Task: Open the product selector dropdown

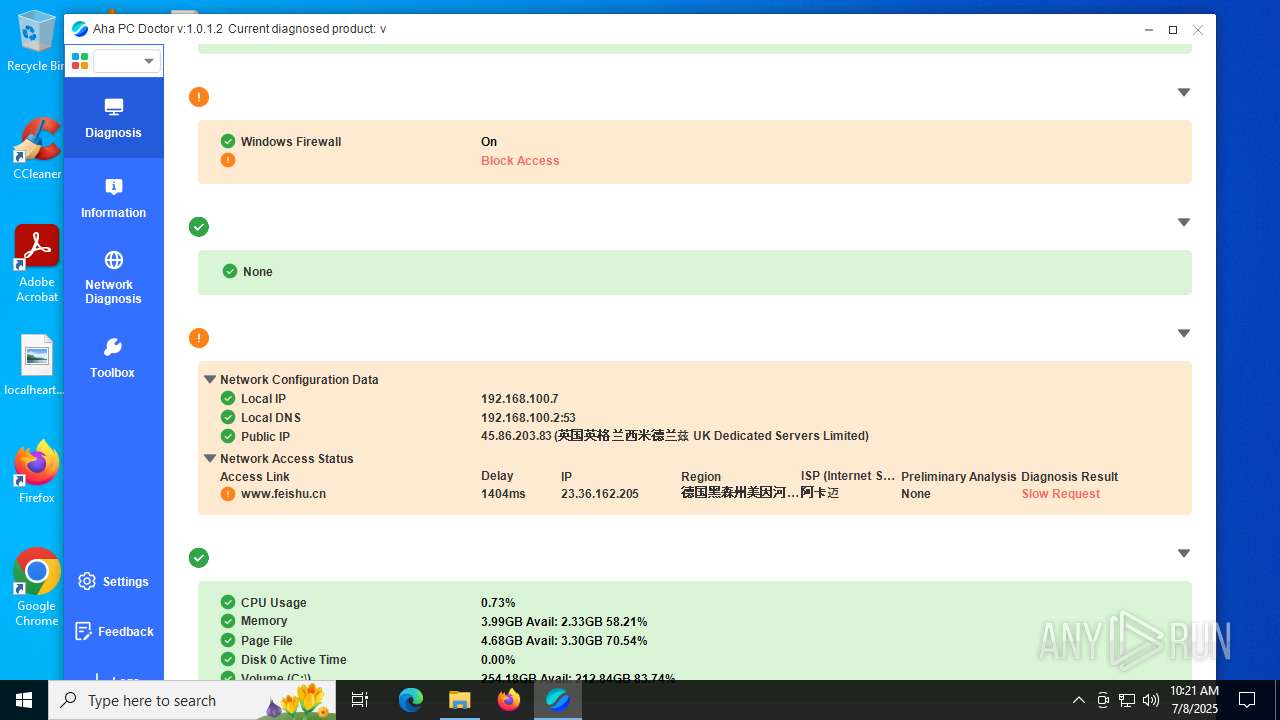Action: 127,61
